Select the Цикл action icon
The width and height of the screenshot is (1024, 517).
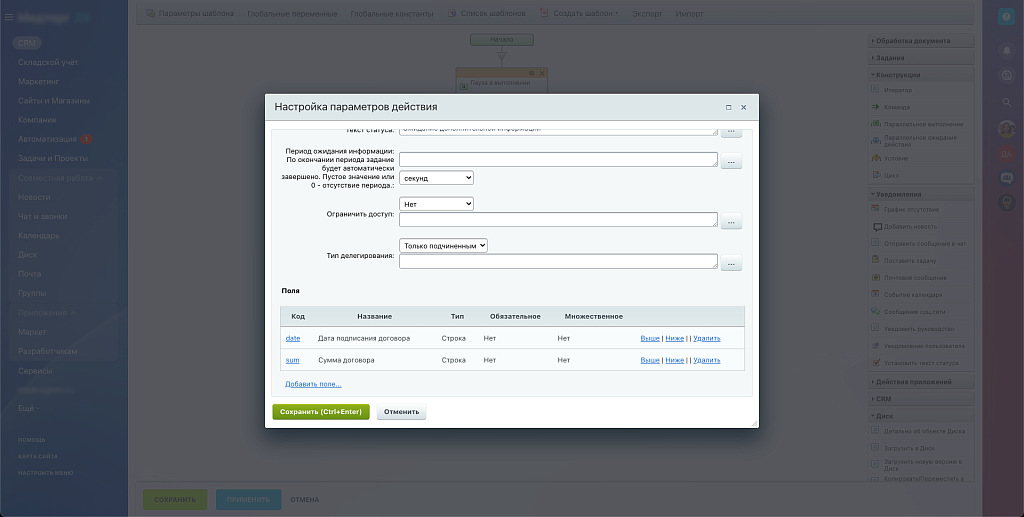click(x=876, y=174)
